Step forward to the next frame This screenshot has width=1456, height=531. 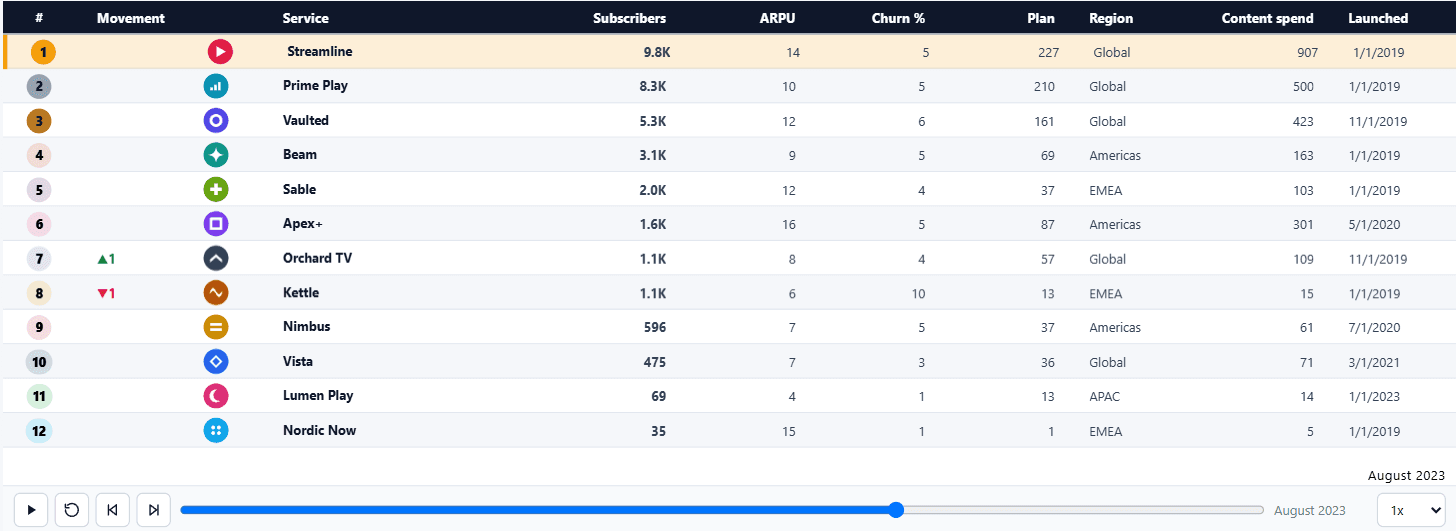154,510
